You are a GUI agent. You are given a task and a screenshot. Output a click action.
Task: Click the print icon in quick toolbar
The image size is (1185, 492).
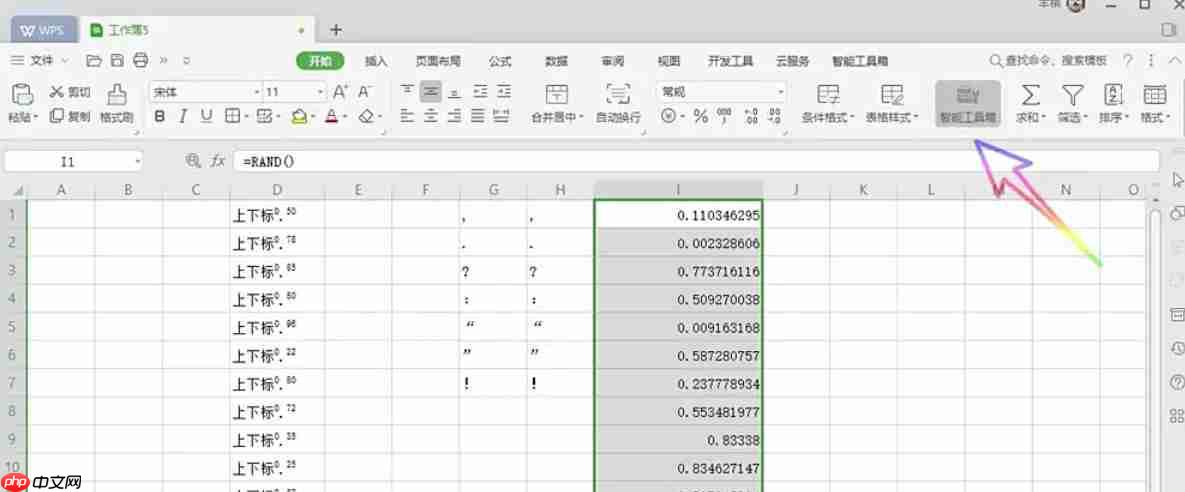(141, 60)
